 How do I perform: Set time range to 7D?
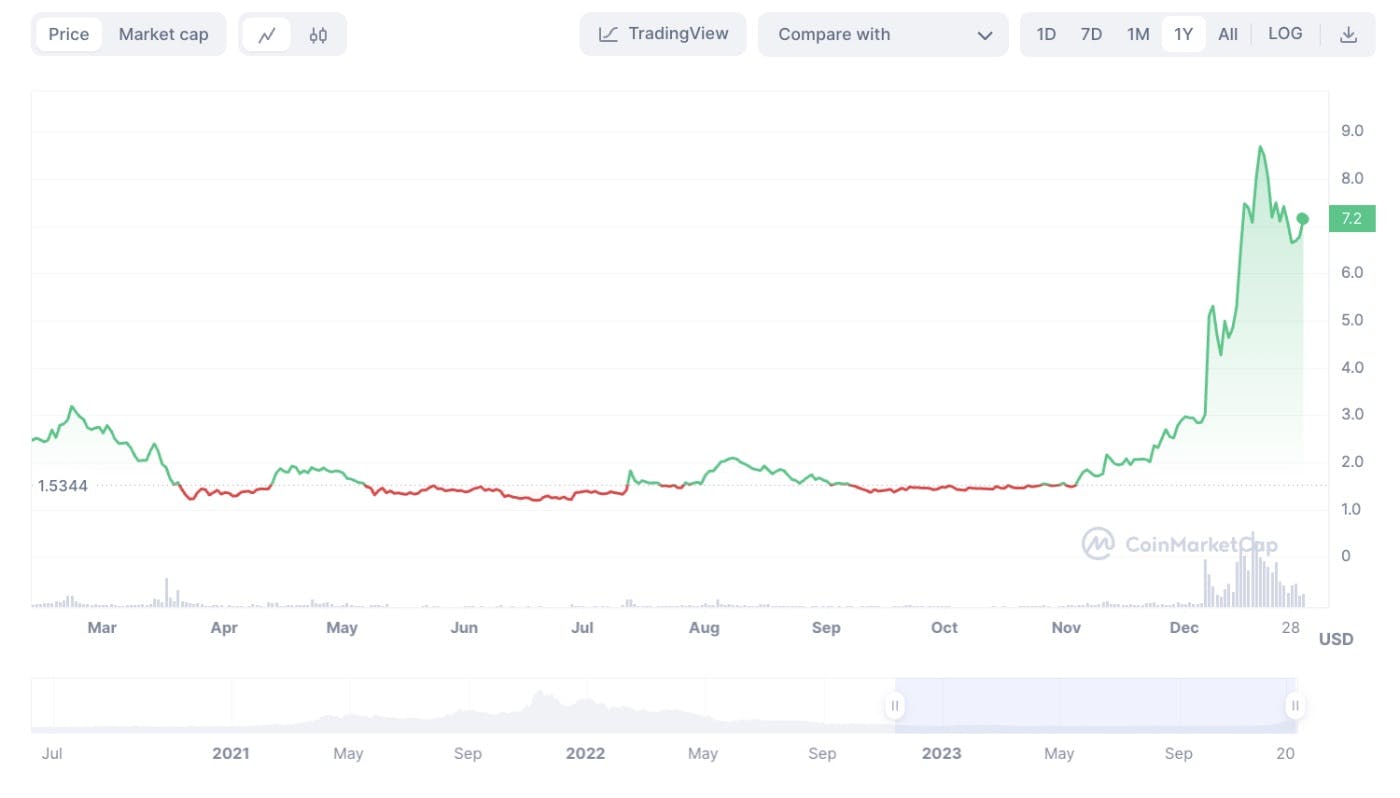1091,34
